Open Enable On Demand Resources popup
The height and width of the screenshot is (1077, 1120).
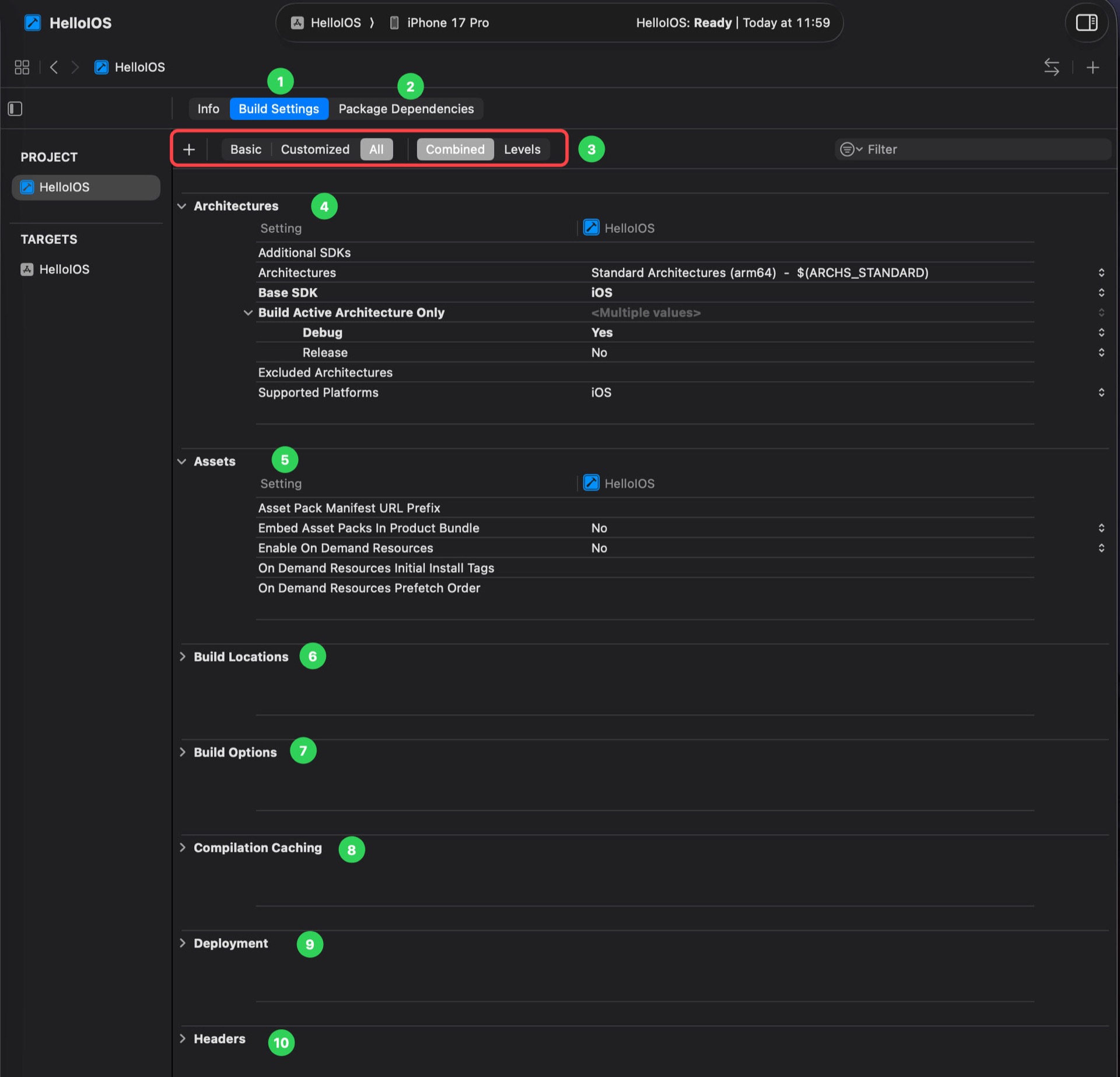click(1101, 548)
